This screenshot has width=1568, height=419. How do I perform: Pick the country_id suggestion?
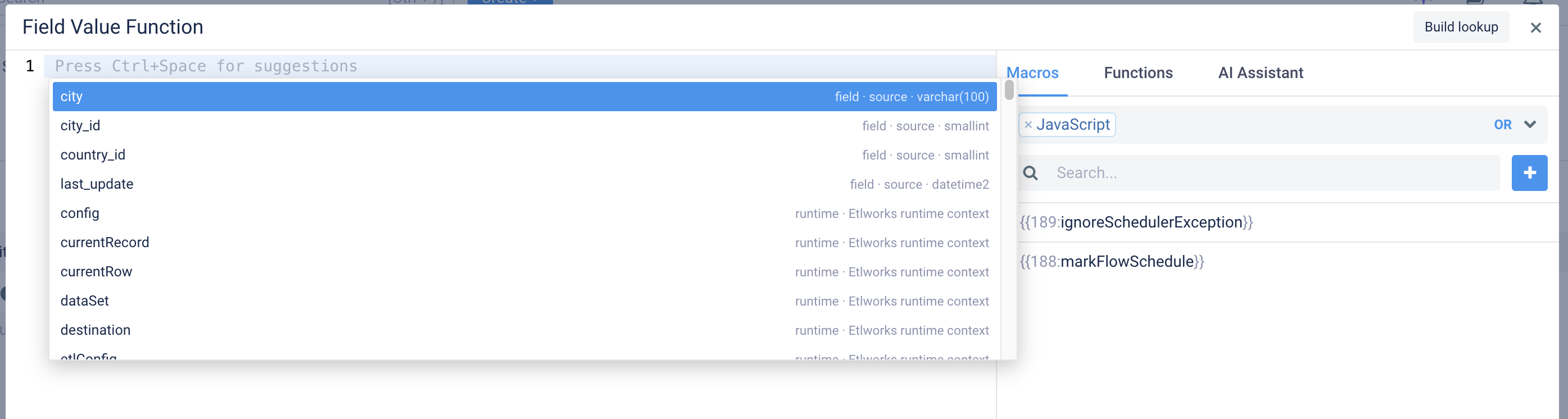coord(524,155)
